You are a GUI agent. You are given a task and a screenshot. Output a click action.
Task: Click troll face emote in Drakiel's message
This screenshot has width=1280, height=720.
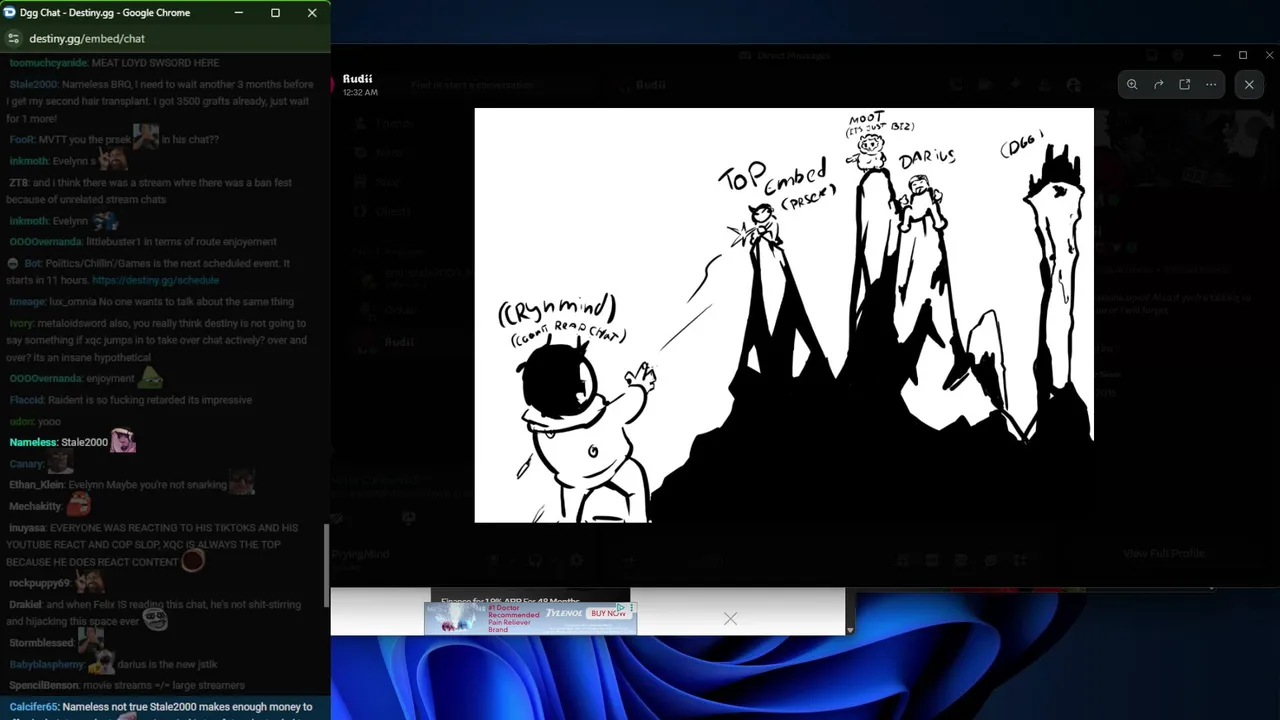[155, 620]
